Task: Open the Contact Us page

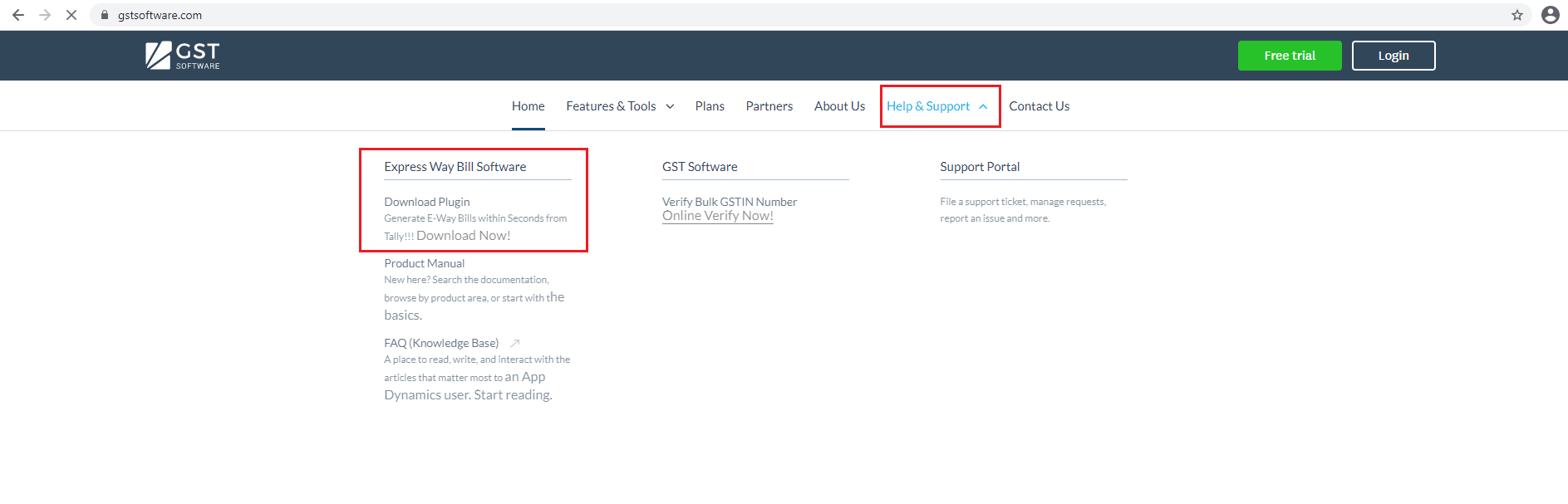Action: (x=1039, y=106)
